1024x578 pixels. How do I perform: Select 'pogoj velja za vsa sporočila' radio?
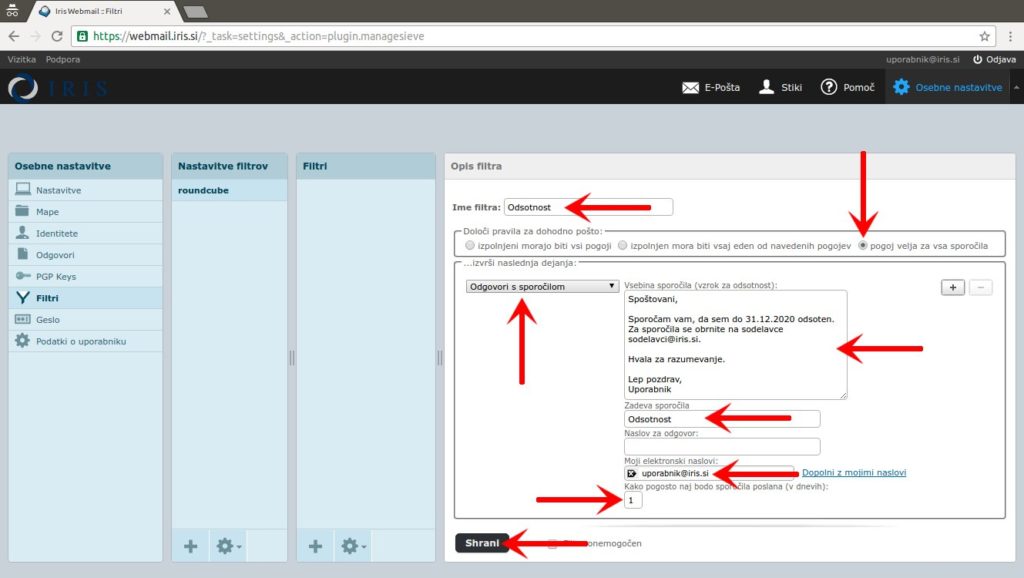pyautogui.click(x=864, y=245)
